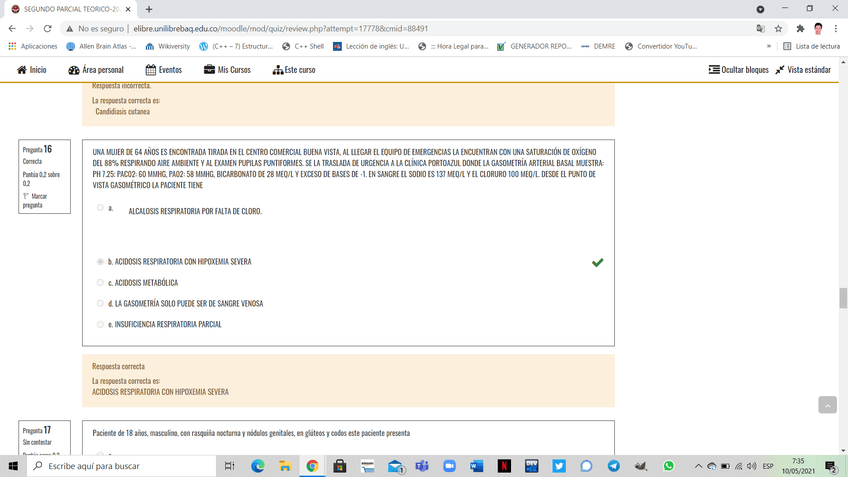Open Microsoft Edge from taskbar
This screenshot has height=477, width=848.
(257, 466)
